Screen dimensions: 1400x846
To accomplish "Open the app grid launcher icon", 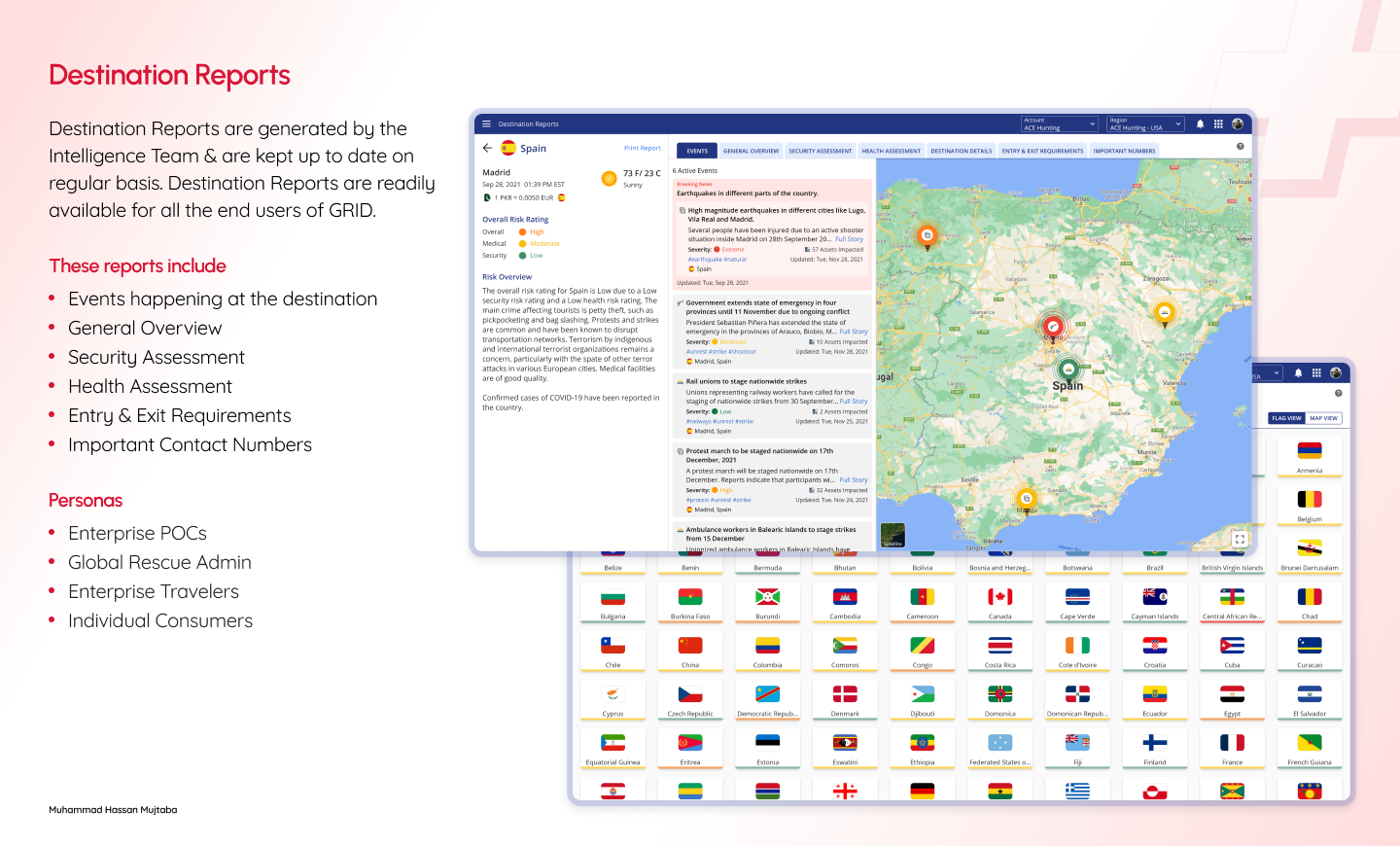I will click(x=1218, y=124).
